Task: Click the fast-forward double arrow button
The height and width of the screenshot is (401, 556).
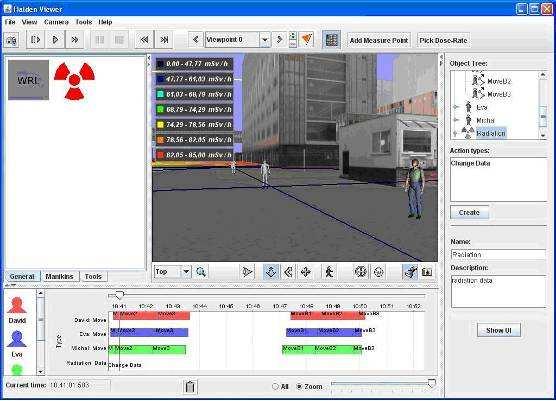Action: click(x=74, y=40)
